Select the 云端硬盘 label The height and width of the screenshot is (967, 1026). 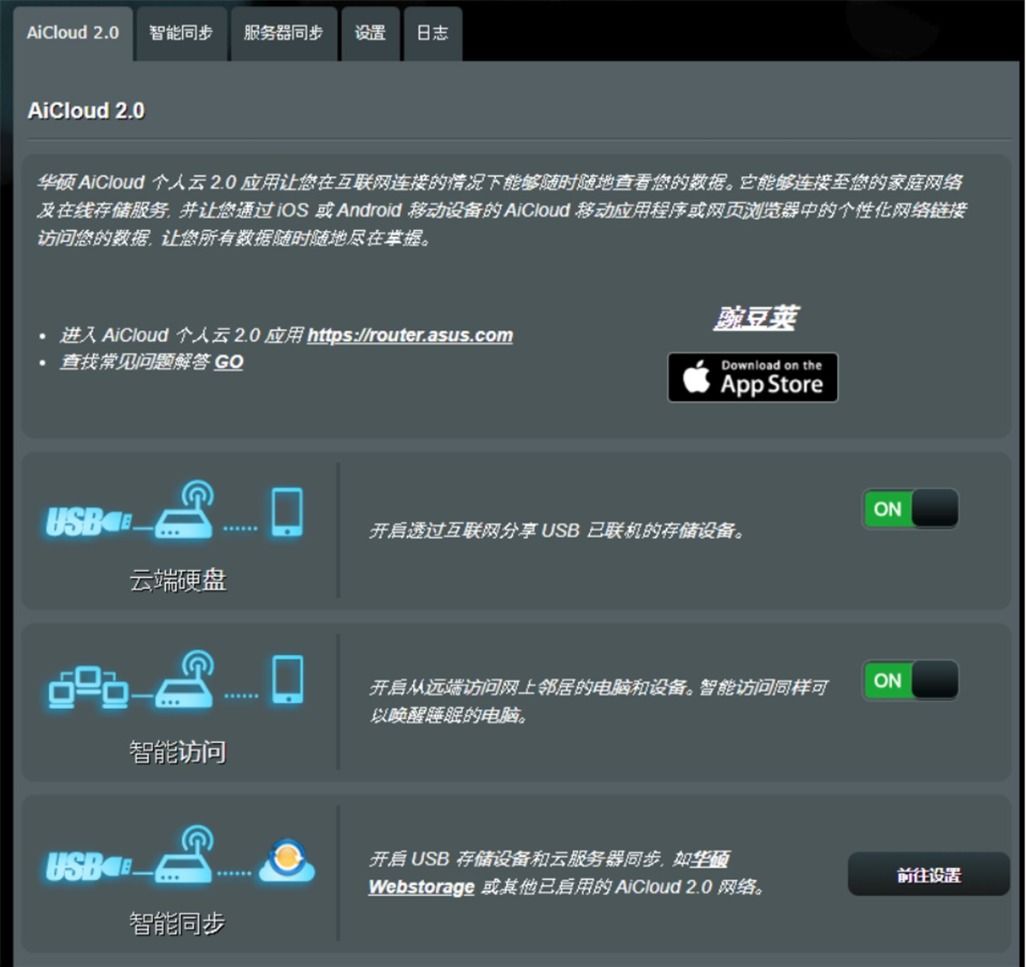(178, 580)
